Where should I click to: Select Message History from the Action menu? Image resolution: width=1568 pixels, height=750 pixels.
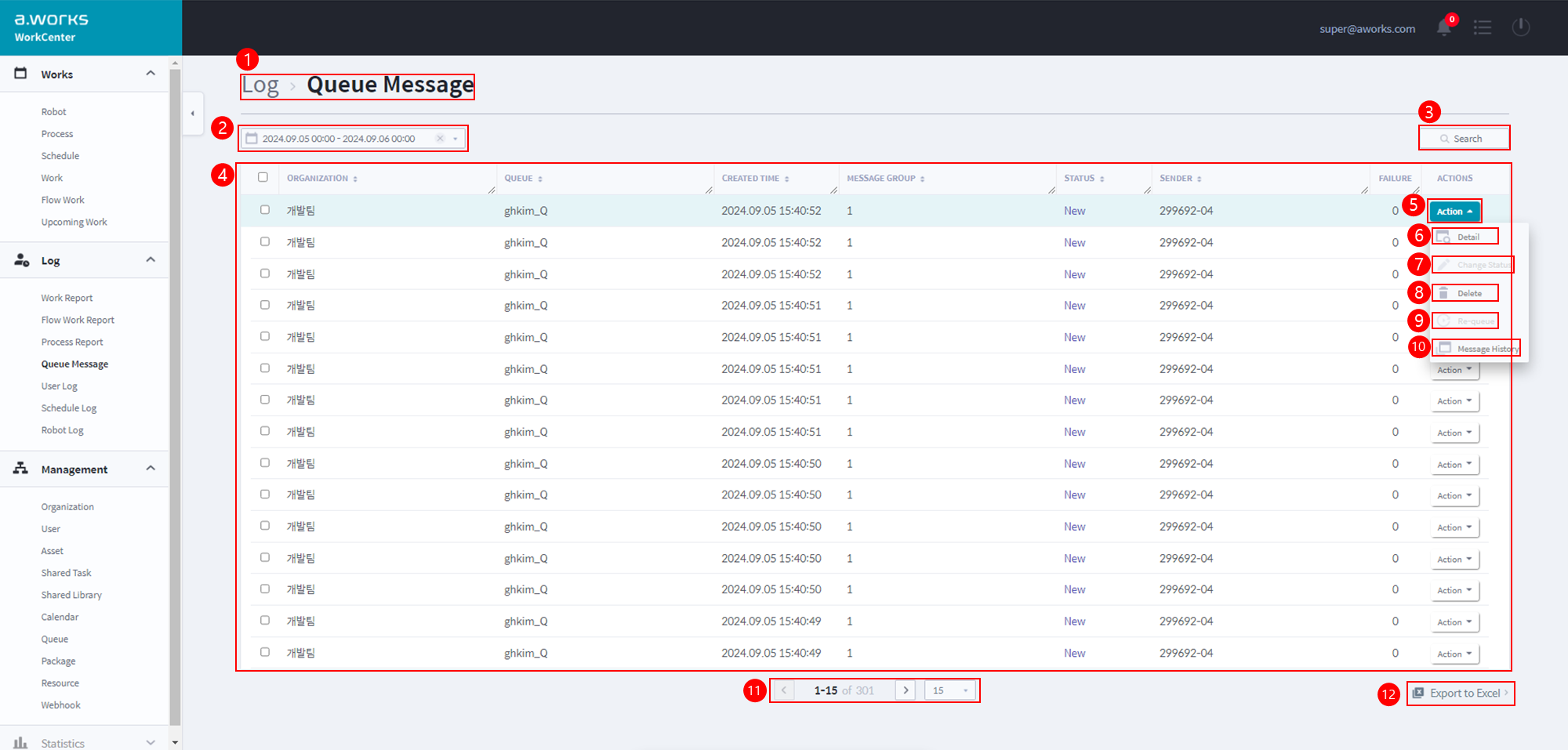[x=1477, y=348]
